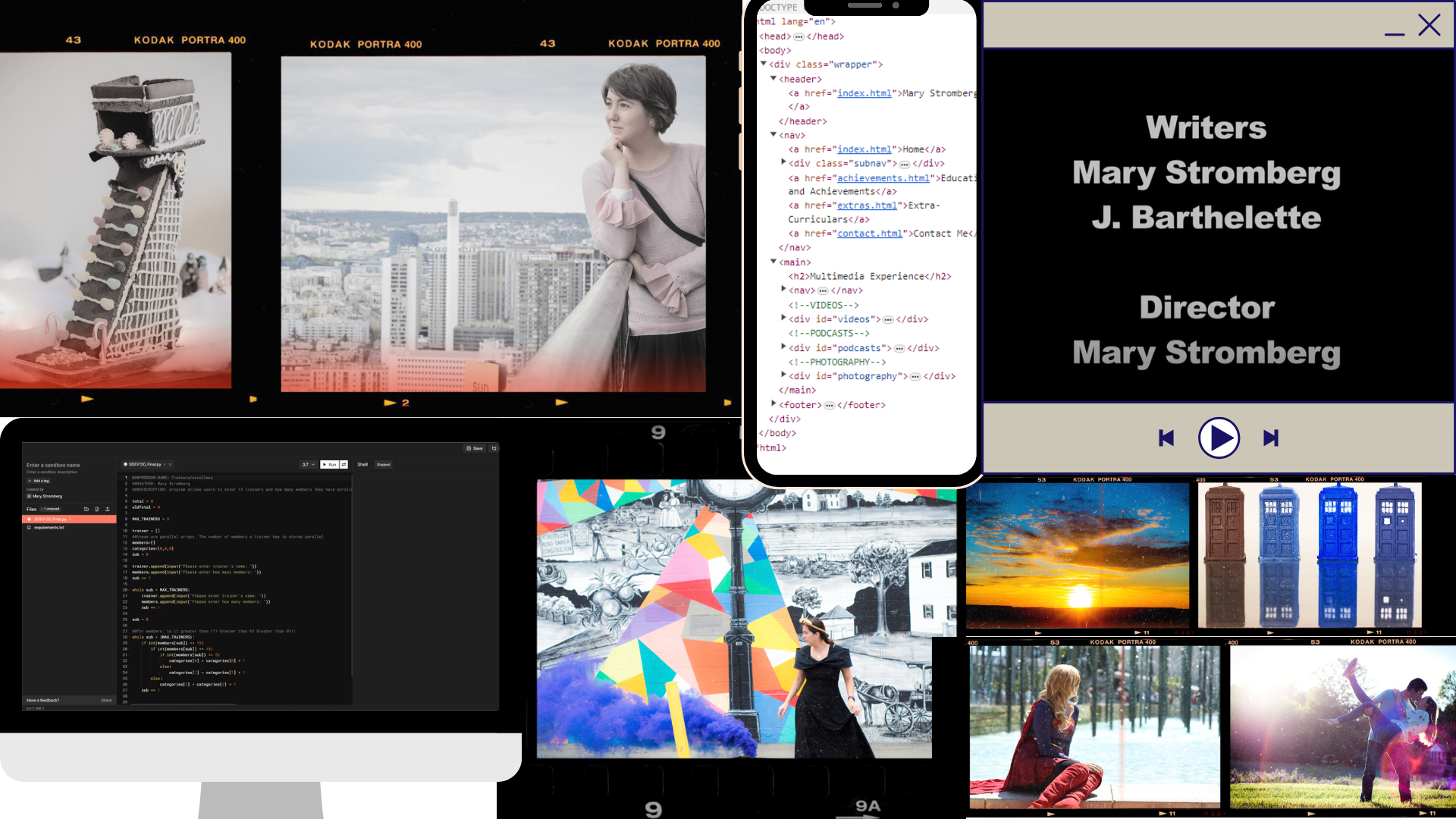Viewport: 1456px width, 819px height.
Task: Expand the div id podcasts node
Action: [x=783, y=347]
